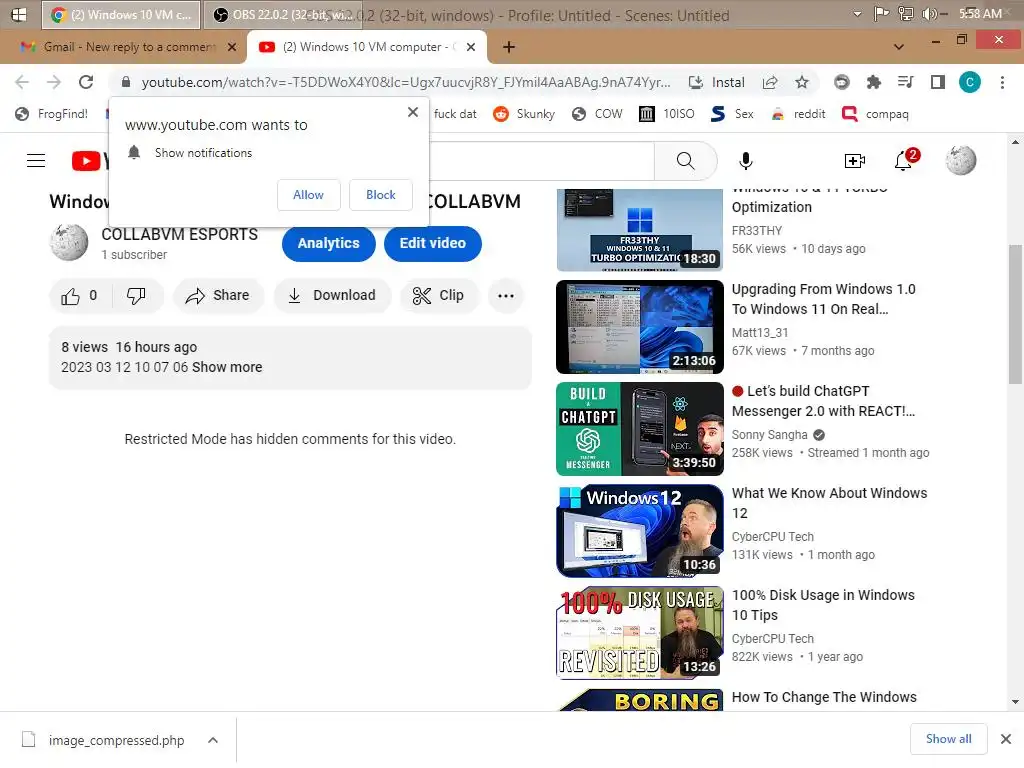The width and height of the screenshot is (1024, 768).
Task: Open the compaq bookmark
Action: tap(876, 114)
